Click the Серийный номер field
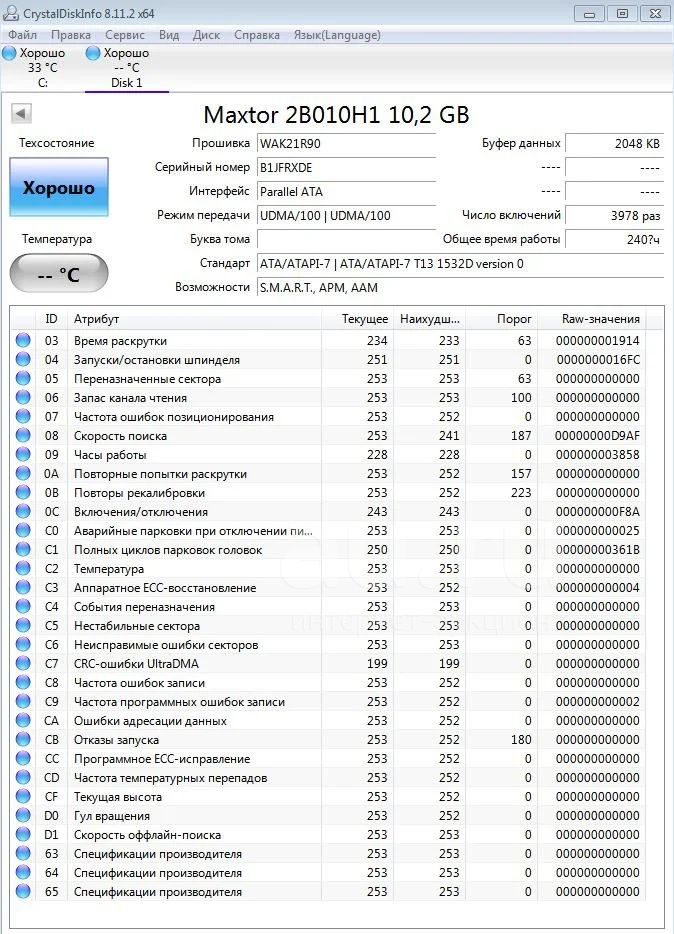The height and width of the screenshot is (934, 674). [x=347, y=168]
